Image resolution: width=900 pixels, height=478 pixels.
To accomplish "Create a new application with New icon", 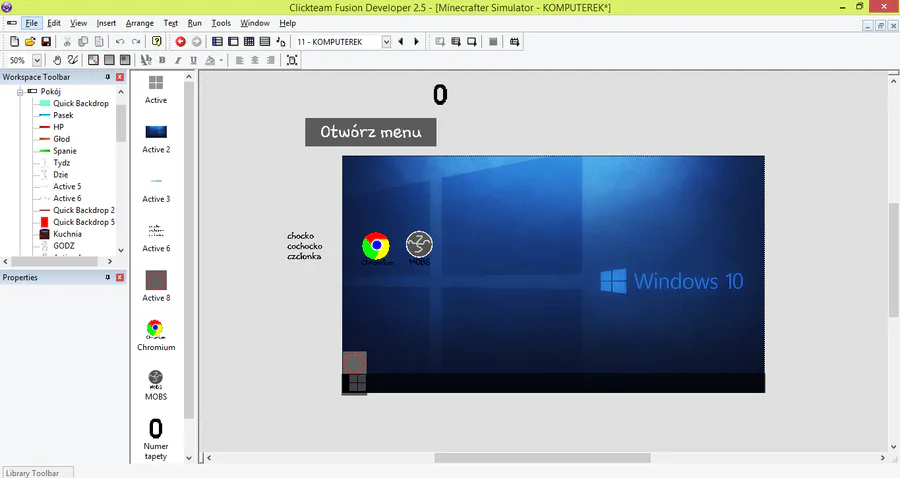I will click(x=14, y=41).
